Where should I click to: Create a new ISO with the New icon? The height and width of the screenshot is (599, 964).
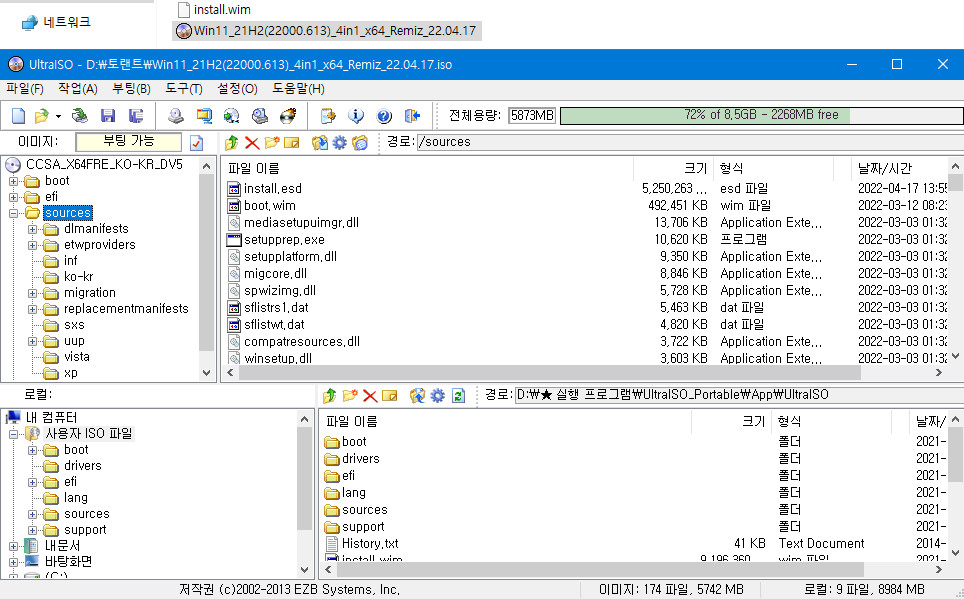pos(18,115)
